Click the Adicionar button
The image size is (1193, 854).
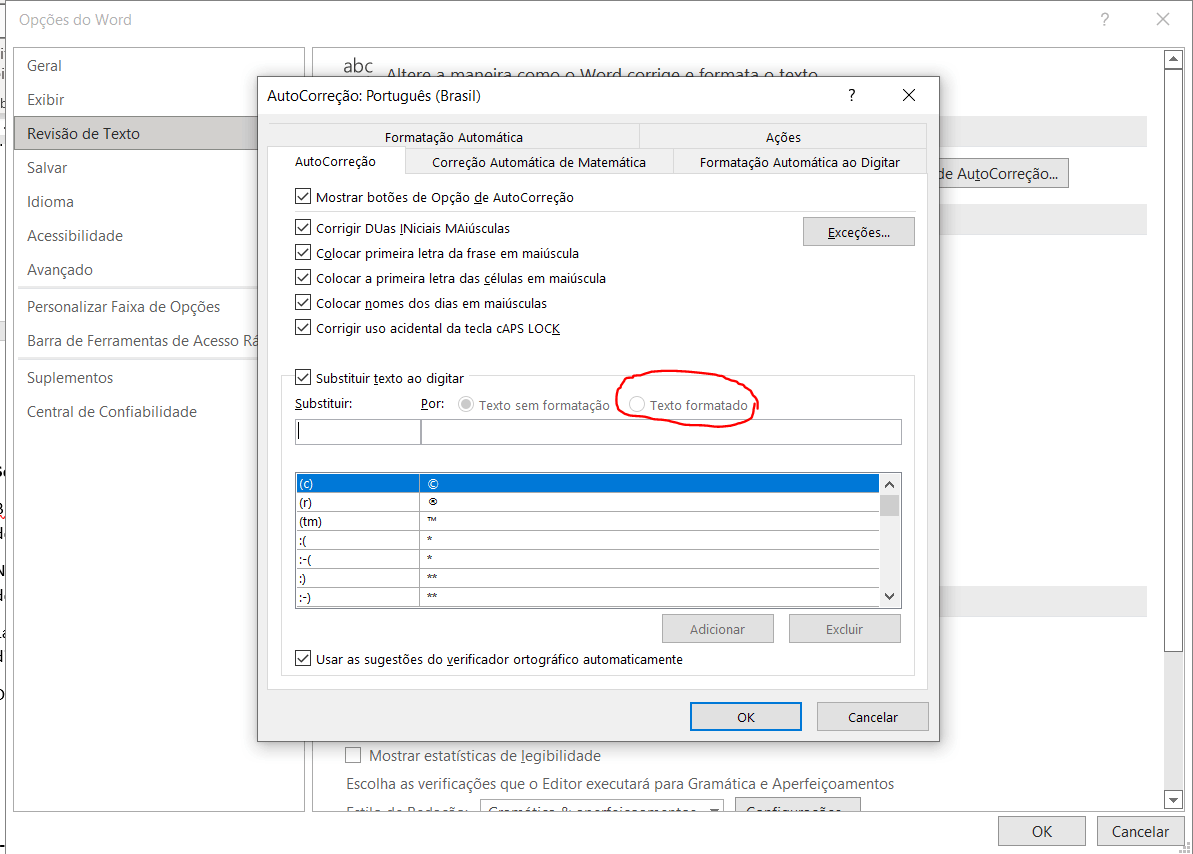click(717, 629)
